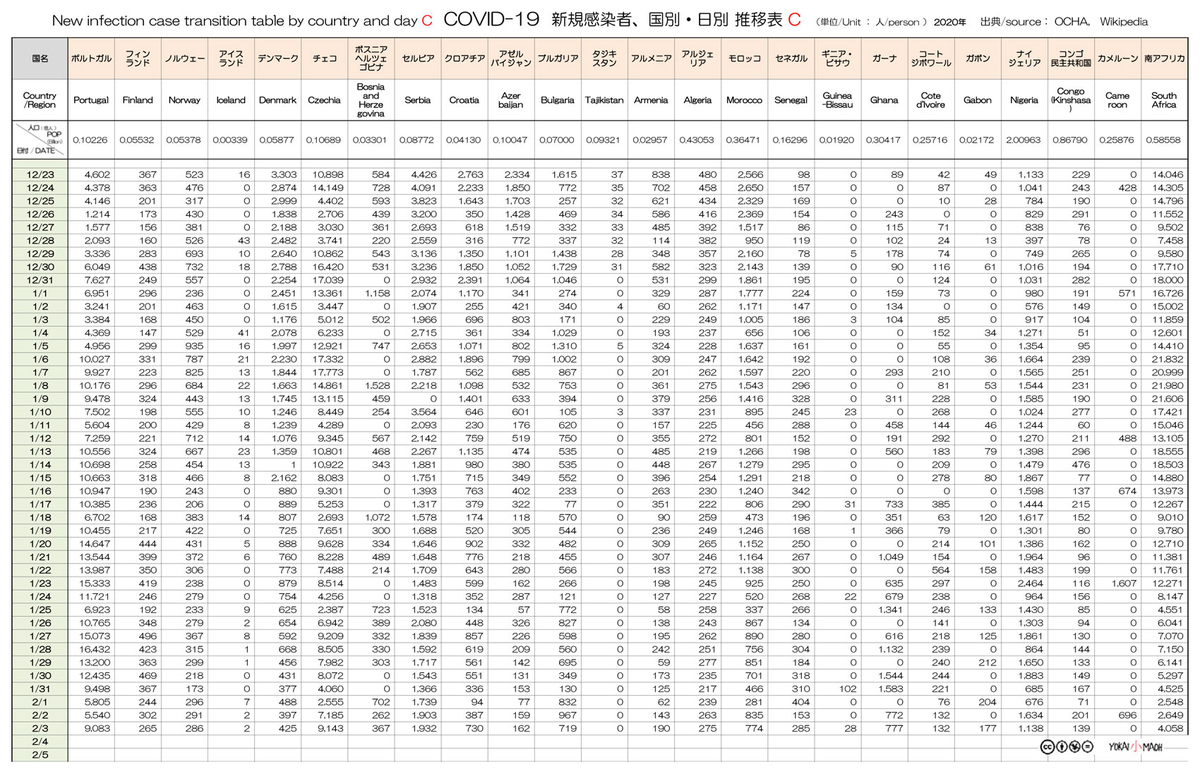
Task: Select Portugal population value 0.10226
Action: 90,139
